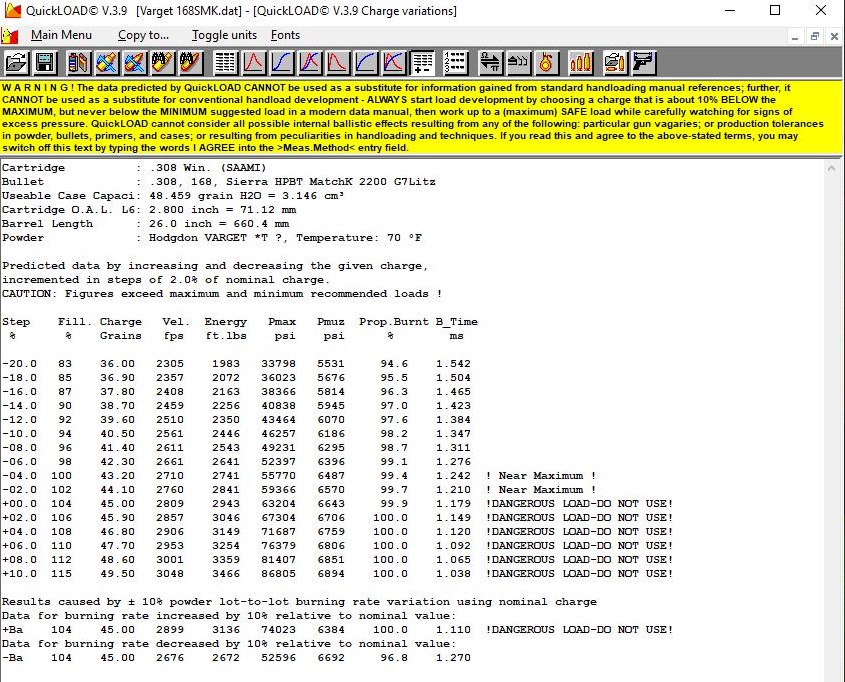Click the yellow WARNING text banner
Image resolution: width=845 pixels, height=682 pixels.
pyautogui.click(x=422, y=117)
